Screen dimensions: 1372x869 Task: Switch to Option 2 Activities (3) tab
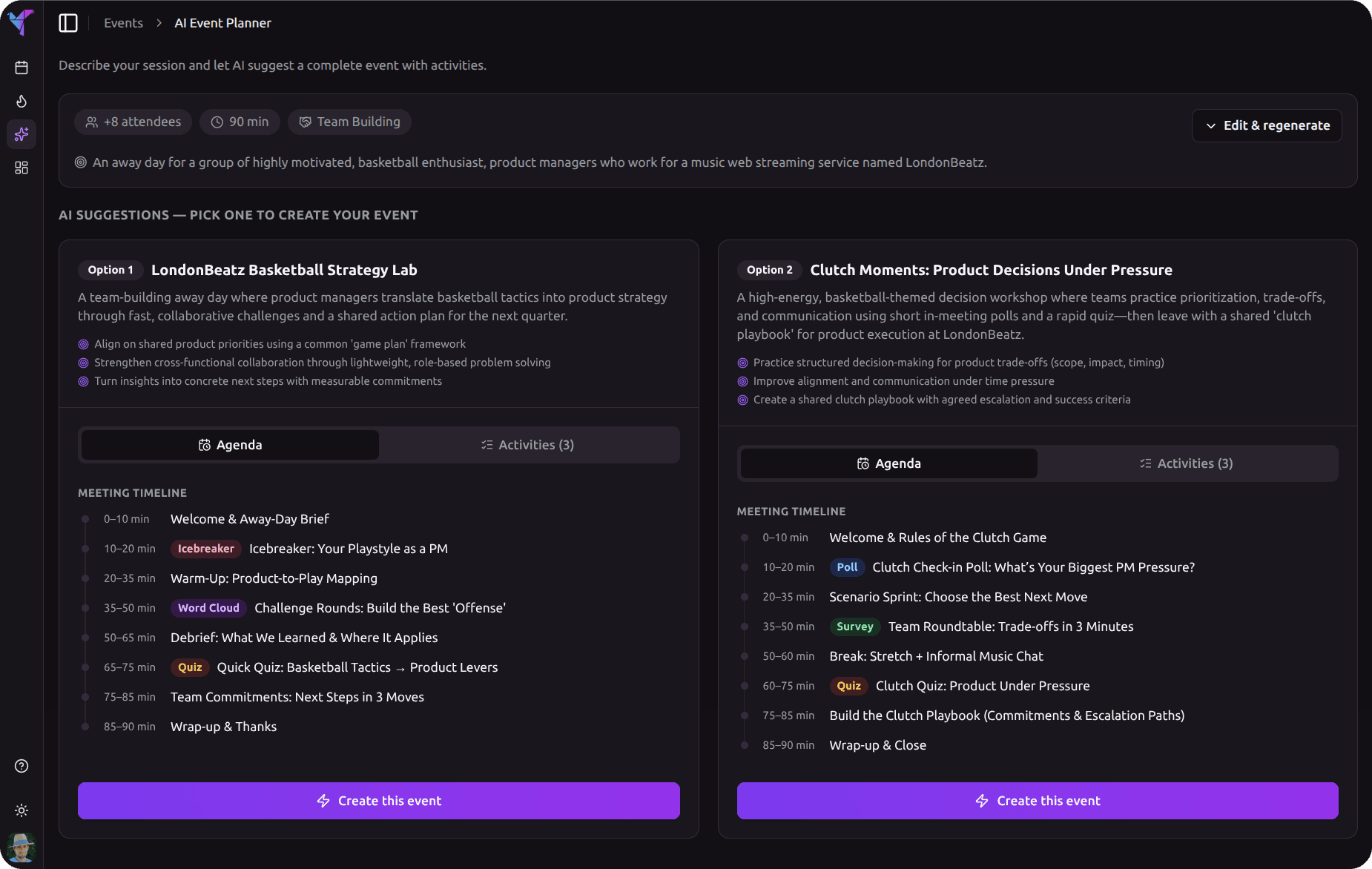pyautogui.click(x=1187, y=463)
